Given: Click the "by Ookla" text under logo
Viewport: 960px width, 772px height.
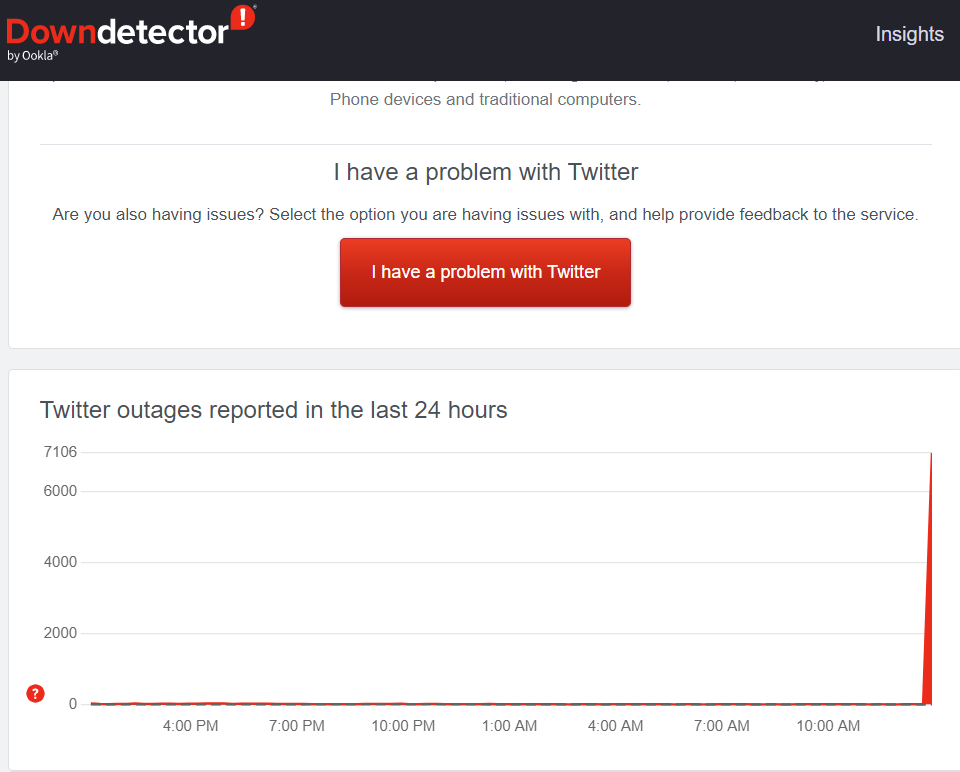Looking at the screenshot, I should [x=33, y=56].
